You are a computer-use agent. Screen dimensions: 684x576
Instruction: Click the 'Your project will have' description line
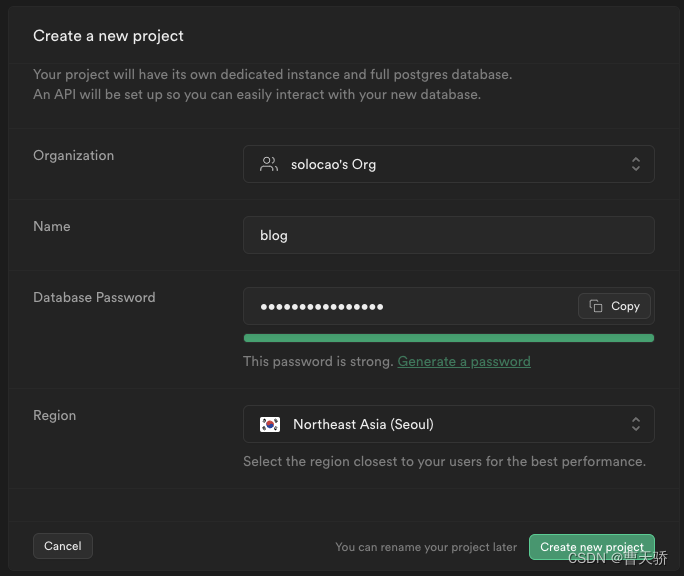[273, 75]
